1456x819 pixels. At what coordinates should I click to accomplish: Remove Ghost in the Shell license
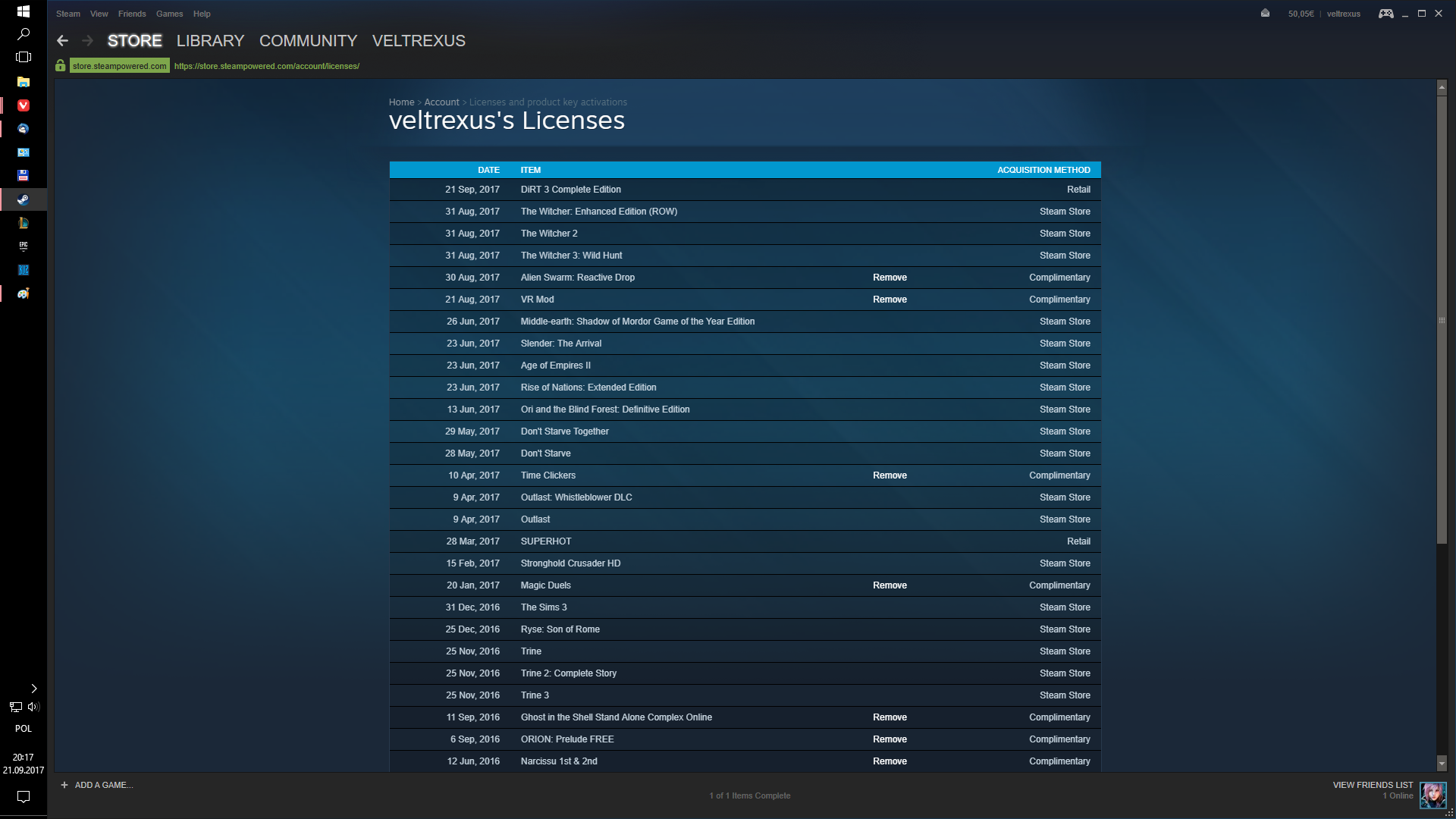(x=890, y=717)
